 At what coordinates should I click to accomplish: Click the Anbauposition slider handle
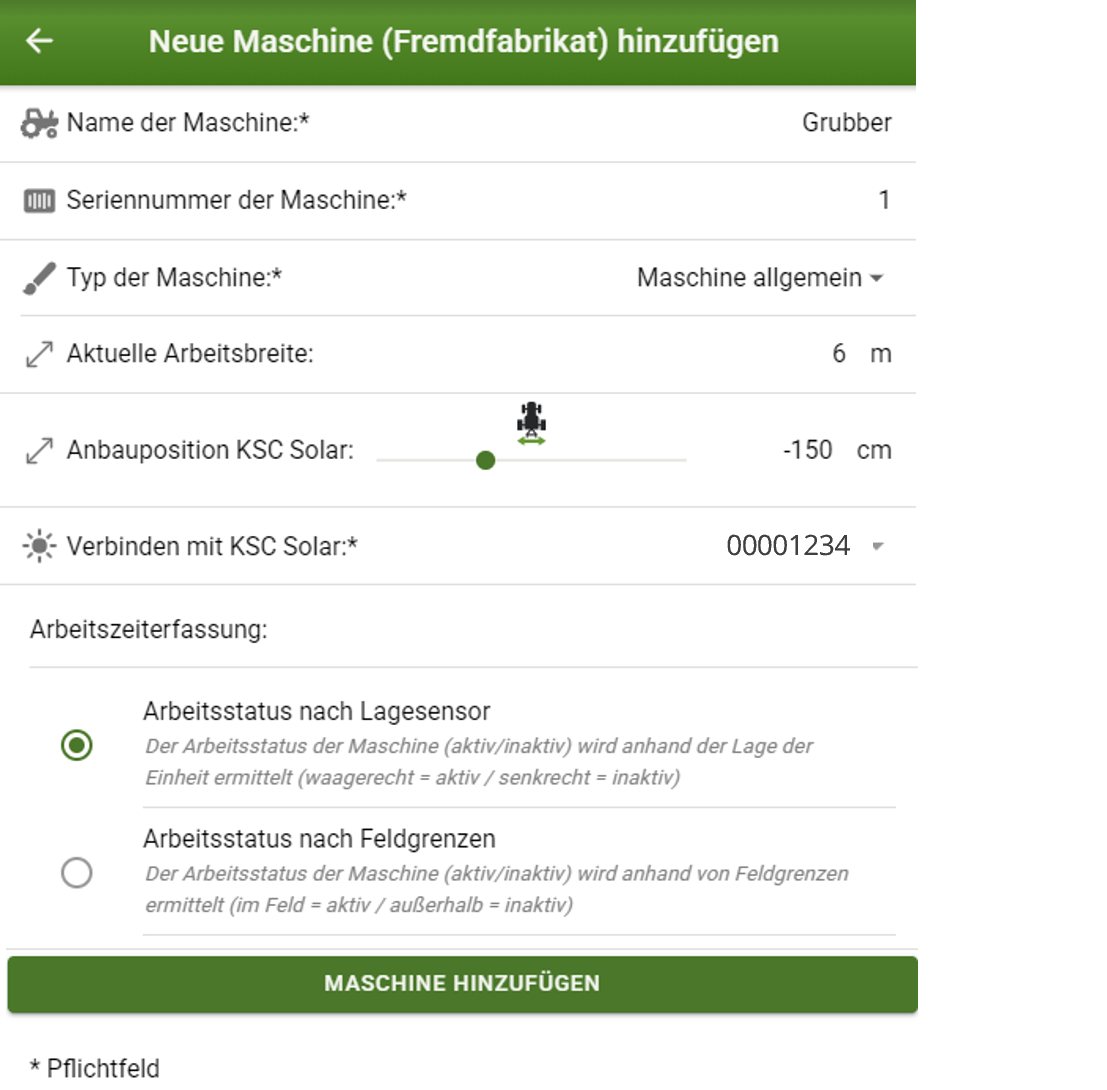point(486,460)
